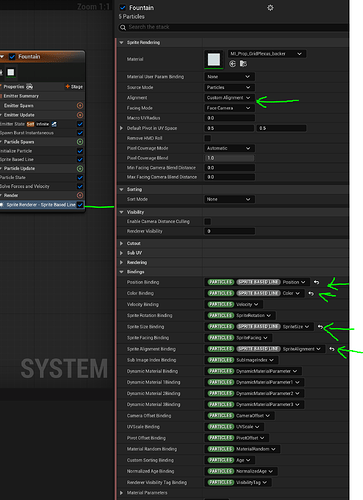Use selected asset arrow icon under Material

tap(232, 64)
